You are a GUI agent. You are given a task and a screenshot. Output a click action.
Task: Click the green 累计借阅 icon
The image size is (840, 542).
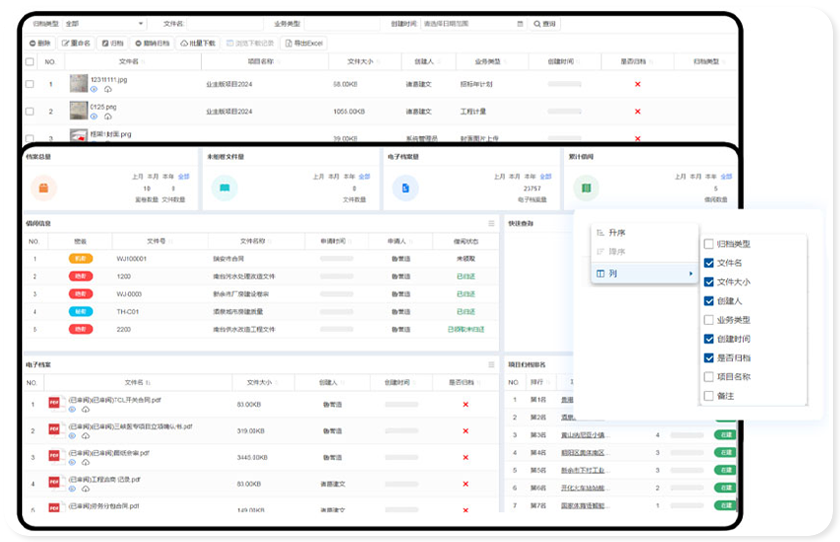tap(586, 187)
